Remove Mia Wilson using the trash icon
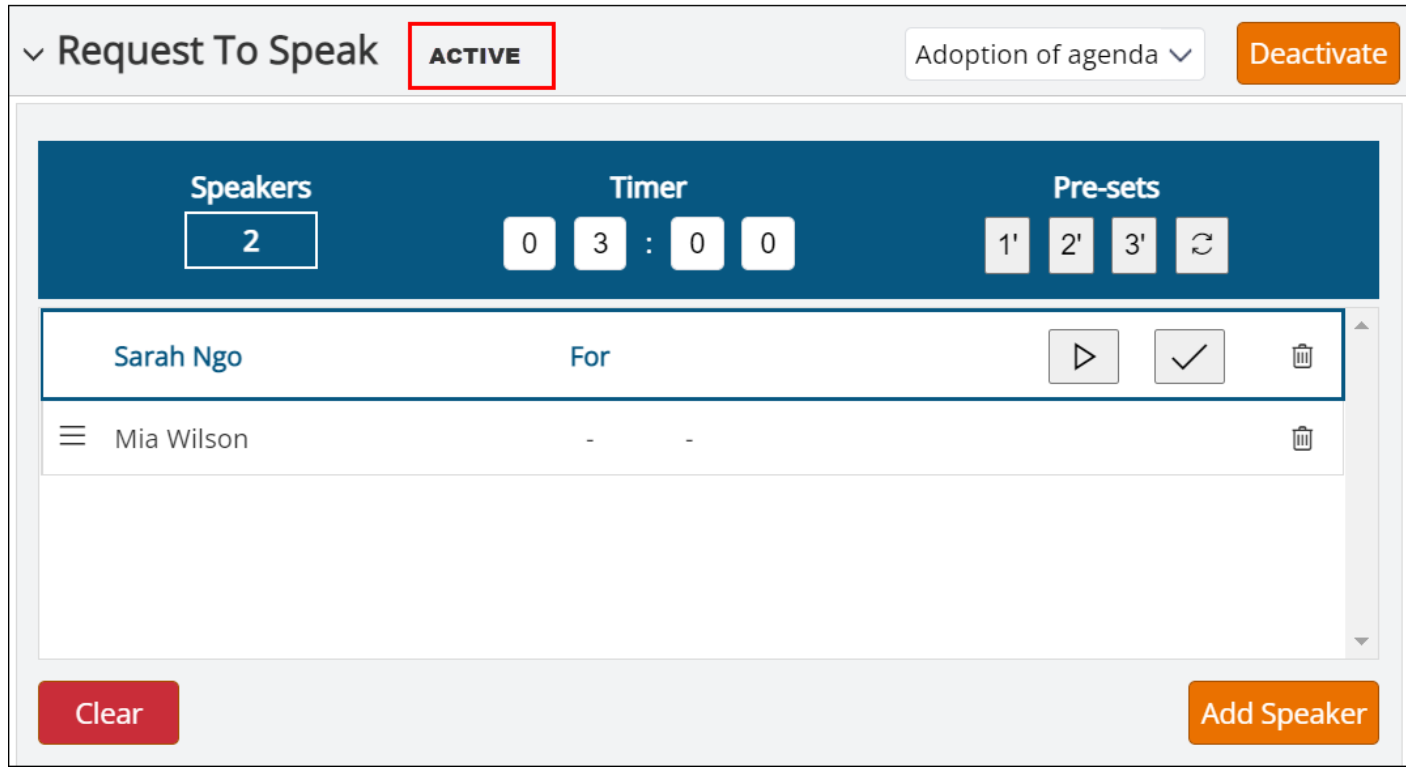 tap(1302, 438)
